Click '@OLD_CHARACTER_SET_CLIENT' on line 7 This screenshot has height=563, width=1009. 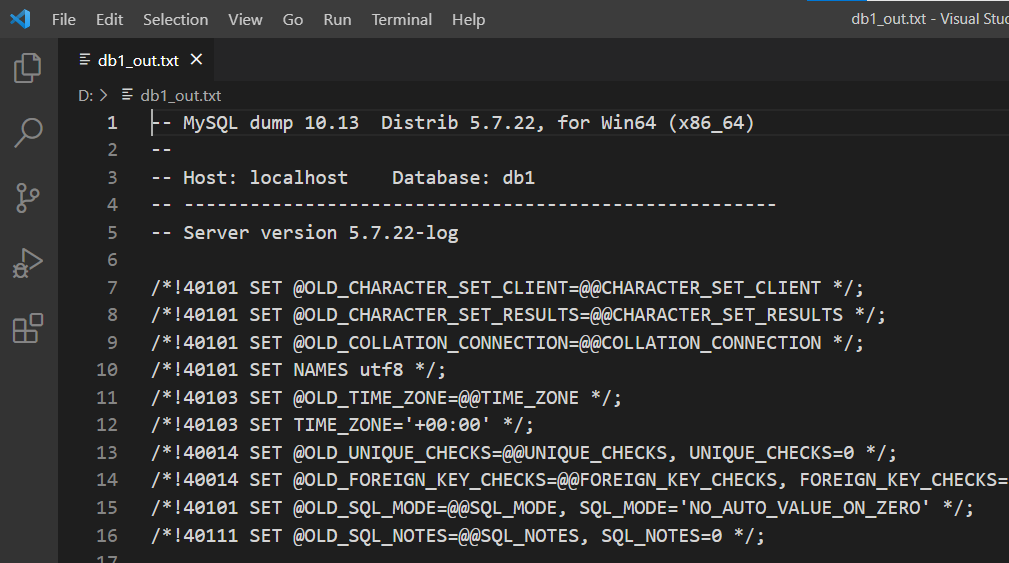(x=430, y=288)
